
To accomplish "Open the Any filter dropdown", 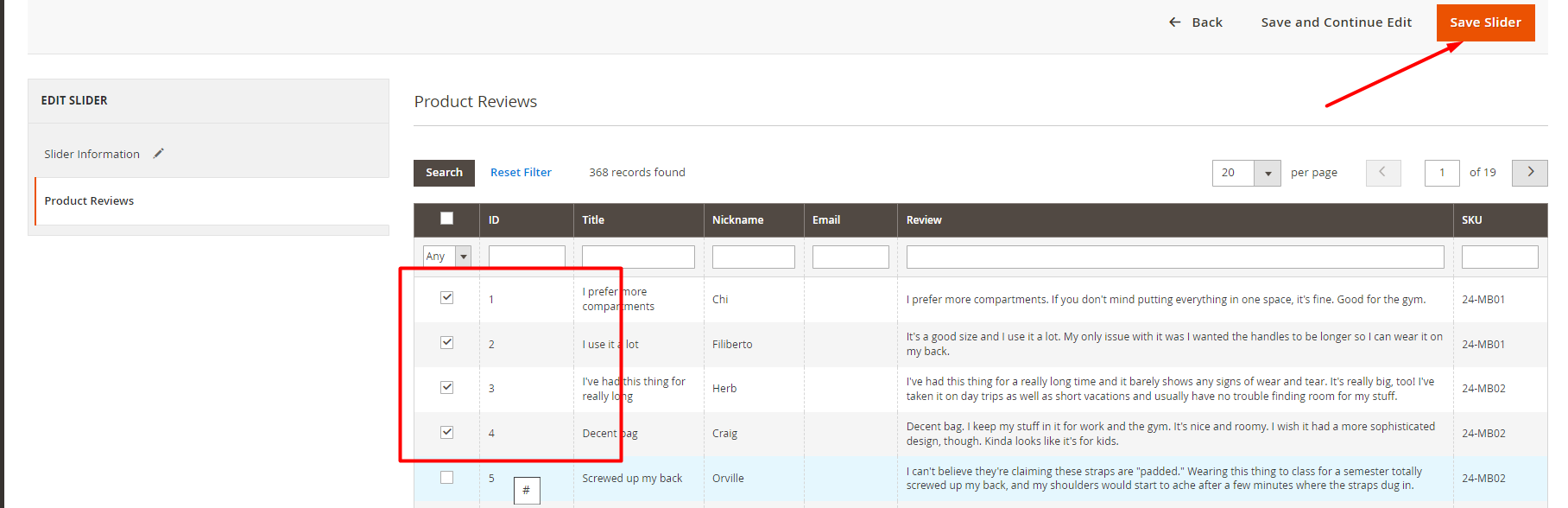I will tap(446, 257).
